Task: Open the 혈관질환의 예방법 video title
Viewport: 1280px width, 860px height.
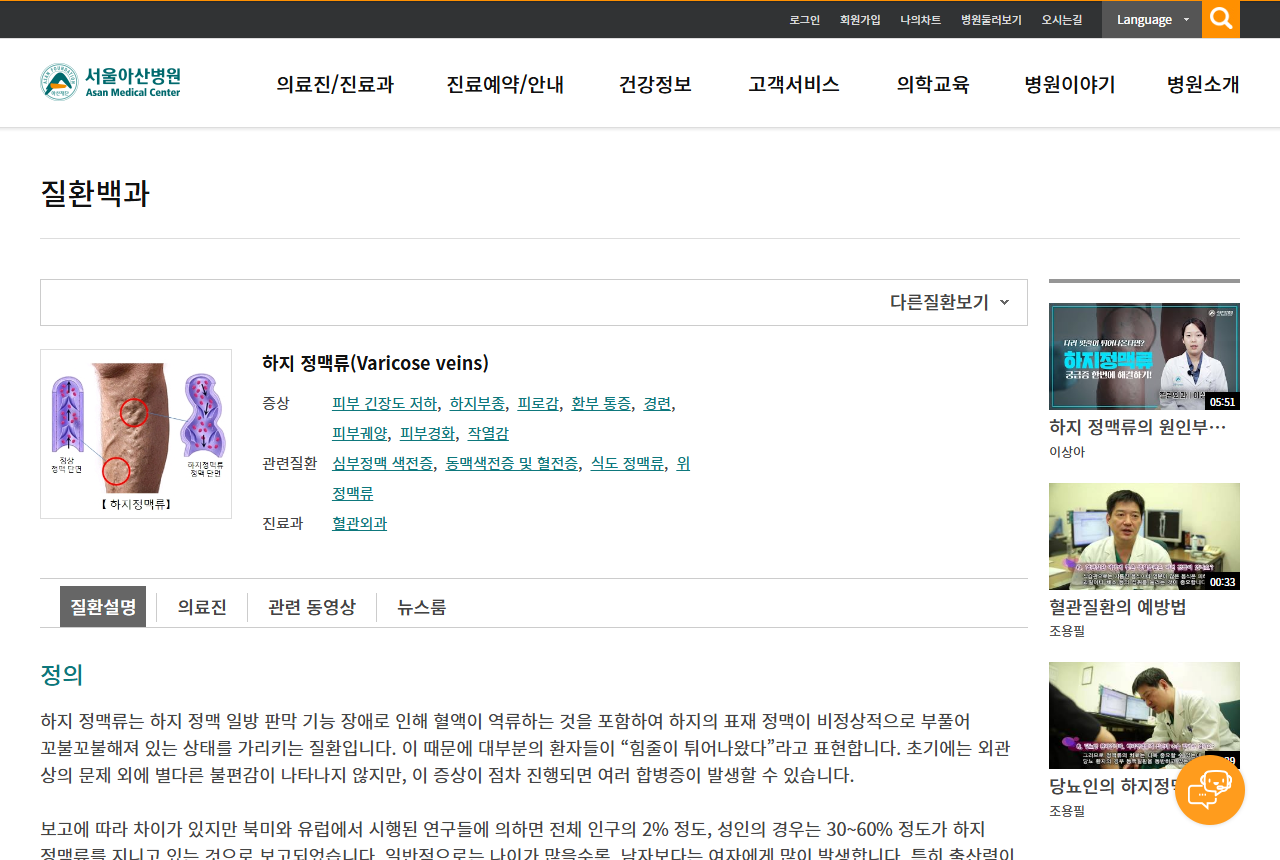Action: (x=1118, y=607)
